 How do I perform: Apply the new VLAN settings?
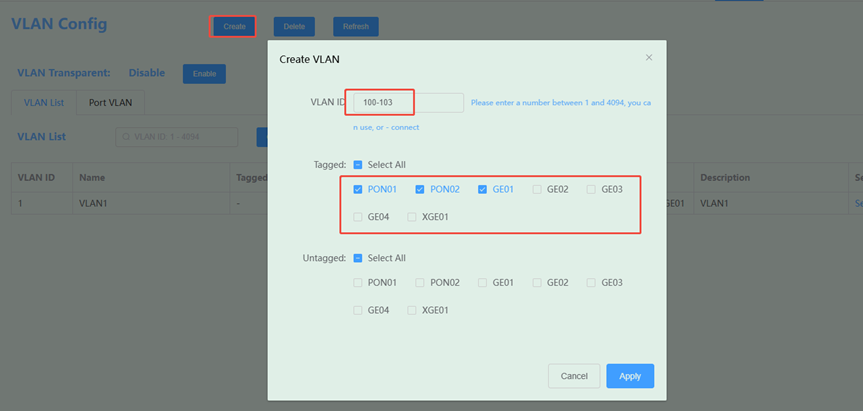[x=630, y=376]
